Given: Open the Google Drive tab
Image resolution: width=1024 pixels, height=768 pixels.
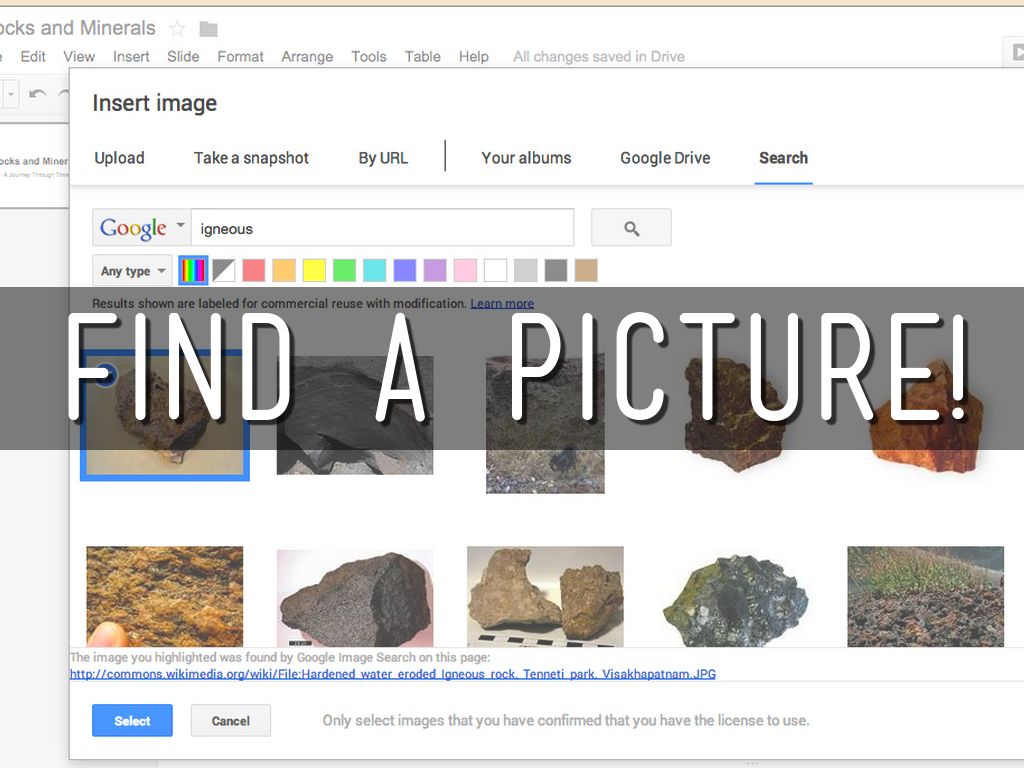Looking at the screenshot, I should click(665, 158).
